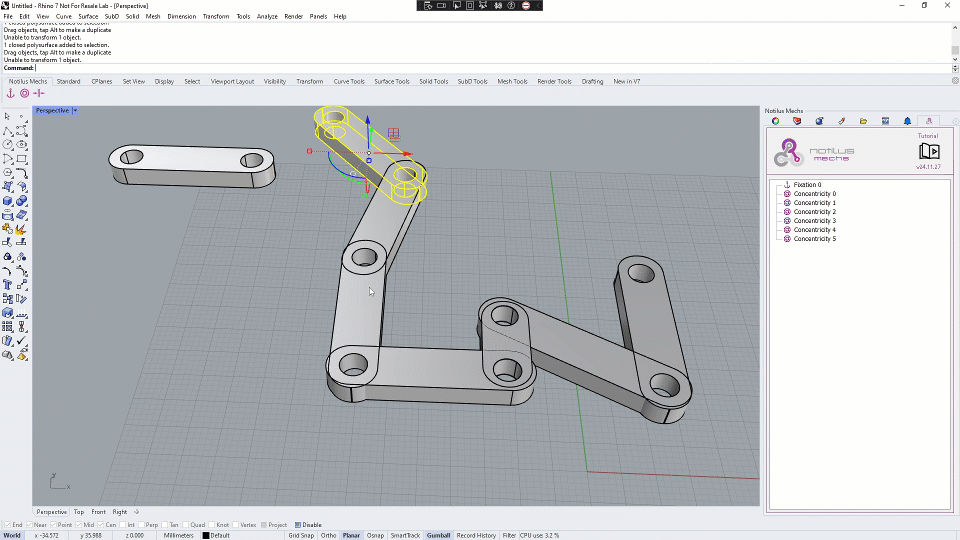
Task: Click the third Notilus Mechs toolbar icon
Action: 39,93
